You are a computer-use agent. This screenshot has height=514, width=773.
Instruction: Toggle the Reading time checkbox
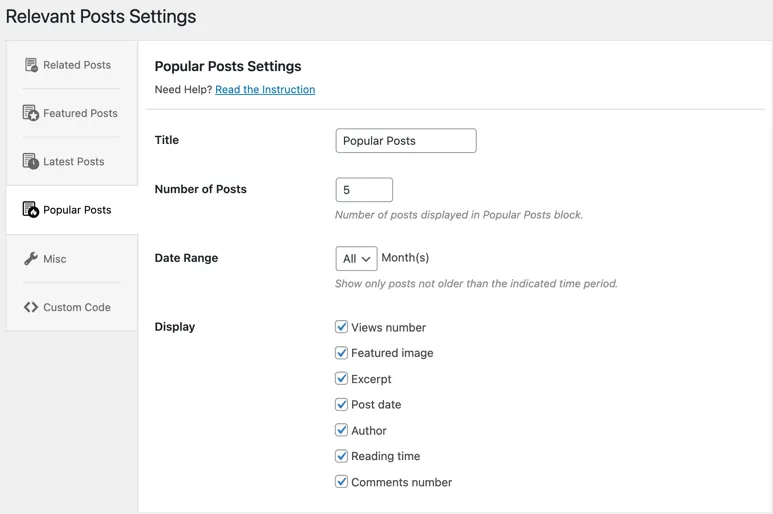click(x=341, y=456)
